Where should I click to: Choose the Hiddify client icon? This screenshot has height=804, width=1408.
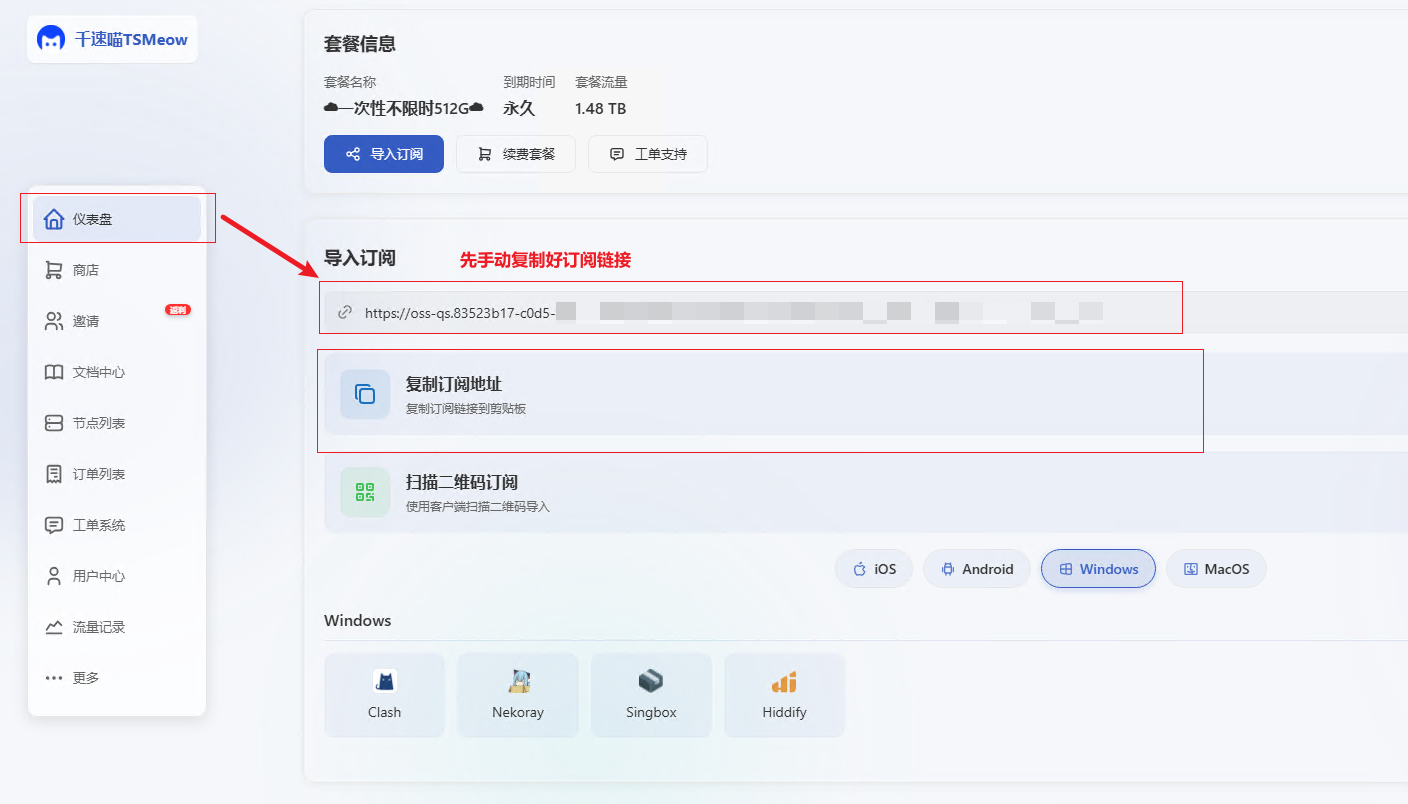(784, 682)
